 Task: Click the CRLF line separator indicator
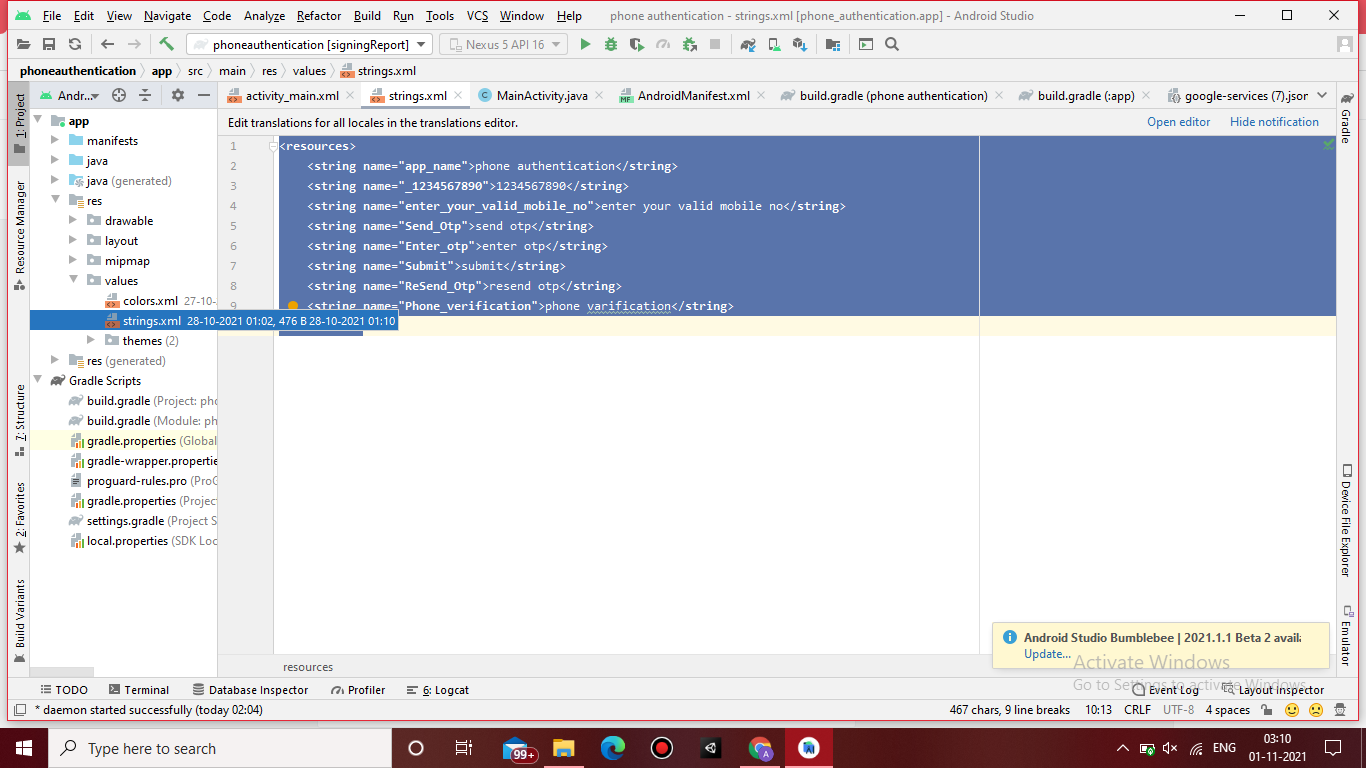coord(1137,710)
